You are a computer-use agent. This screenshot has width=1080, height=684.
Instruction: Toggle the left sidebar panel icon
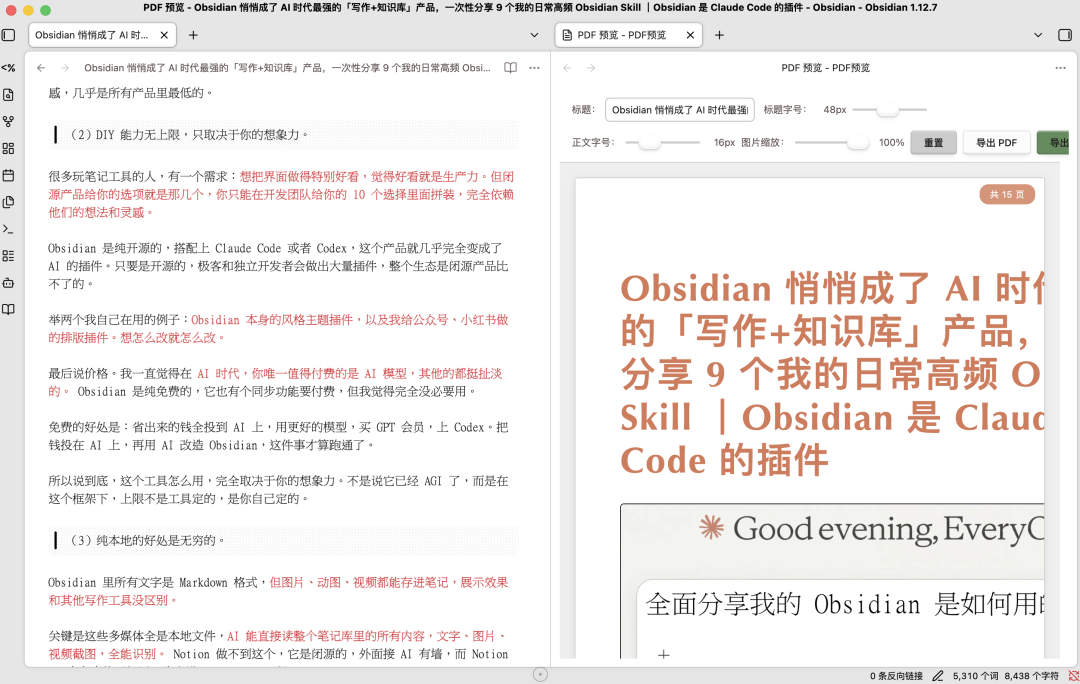click(8, 35)
